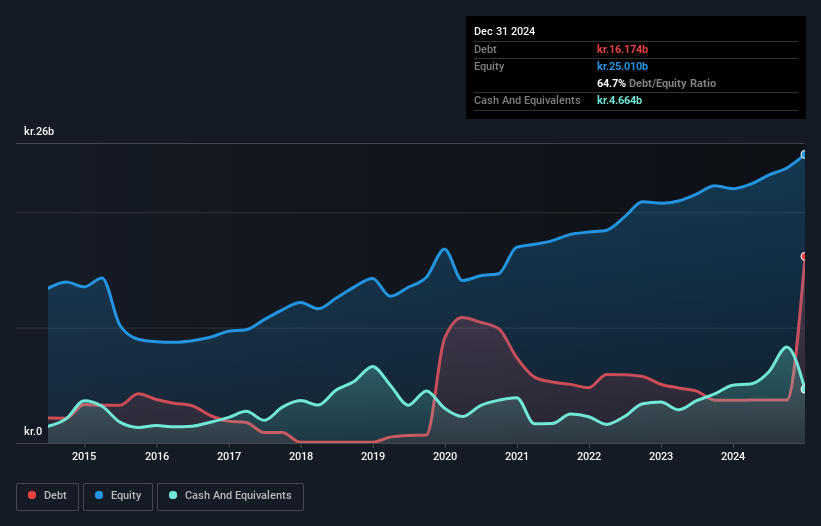Select the 2018 x-axis label

pyautogui.click(x=301, y=456)
